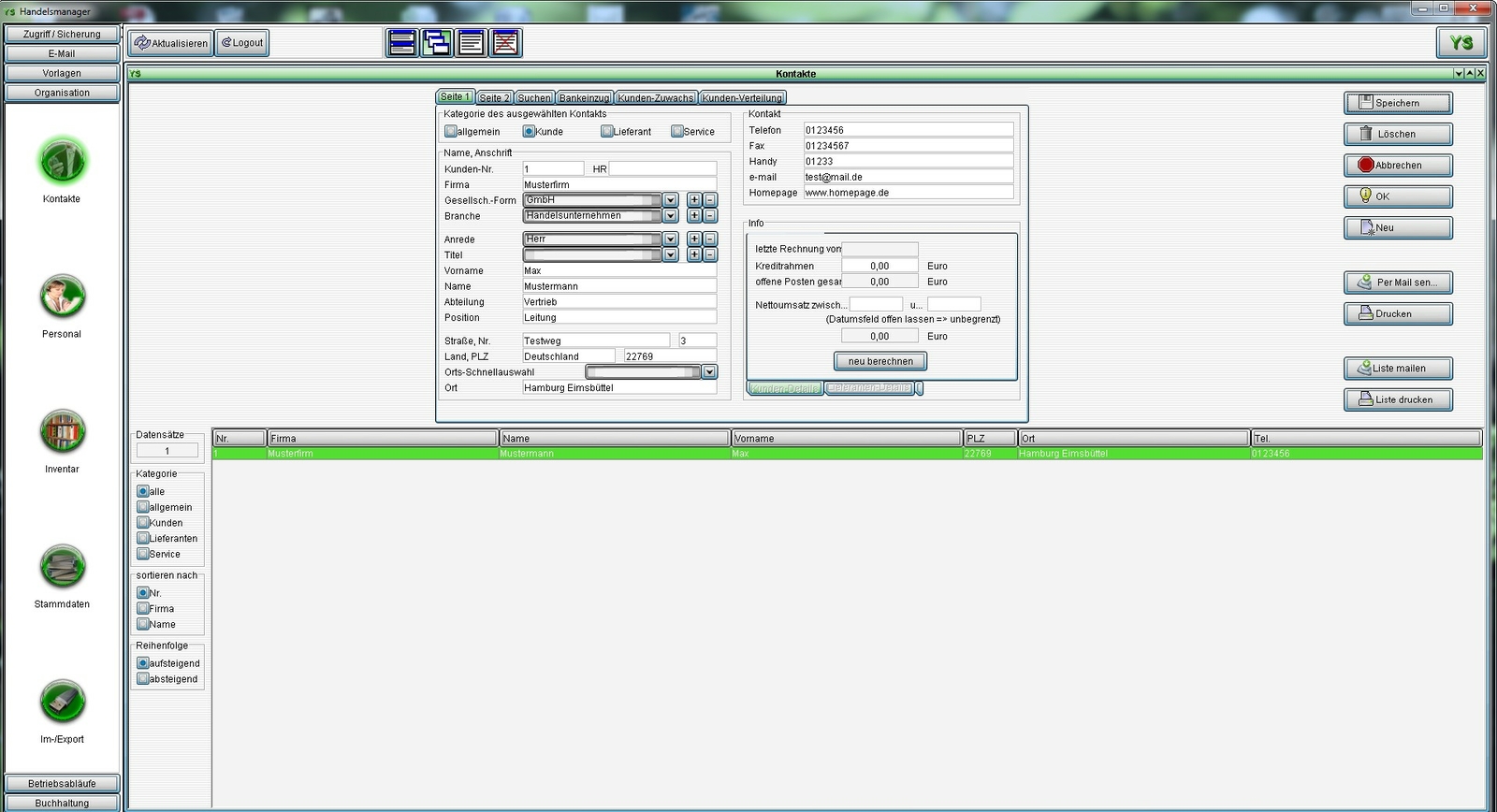Collapse the Kontakte window with down arrow
The height and width of the screenshot is (812, 1497).
click(x=1459, y=73)
